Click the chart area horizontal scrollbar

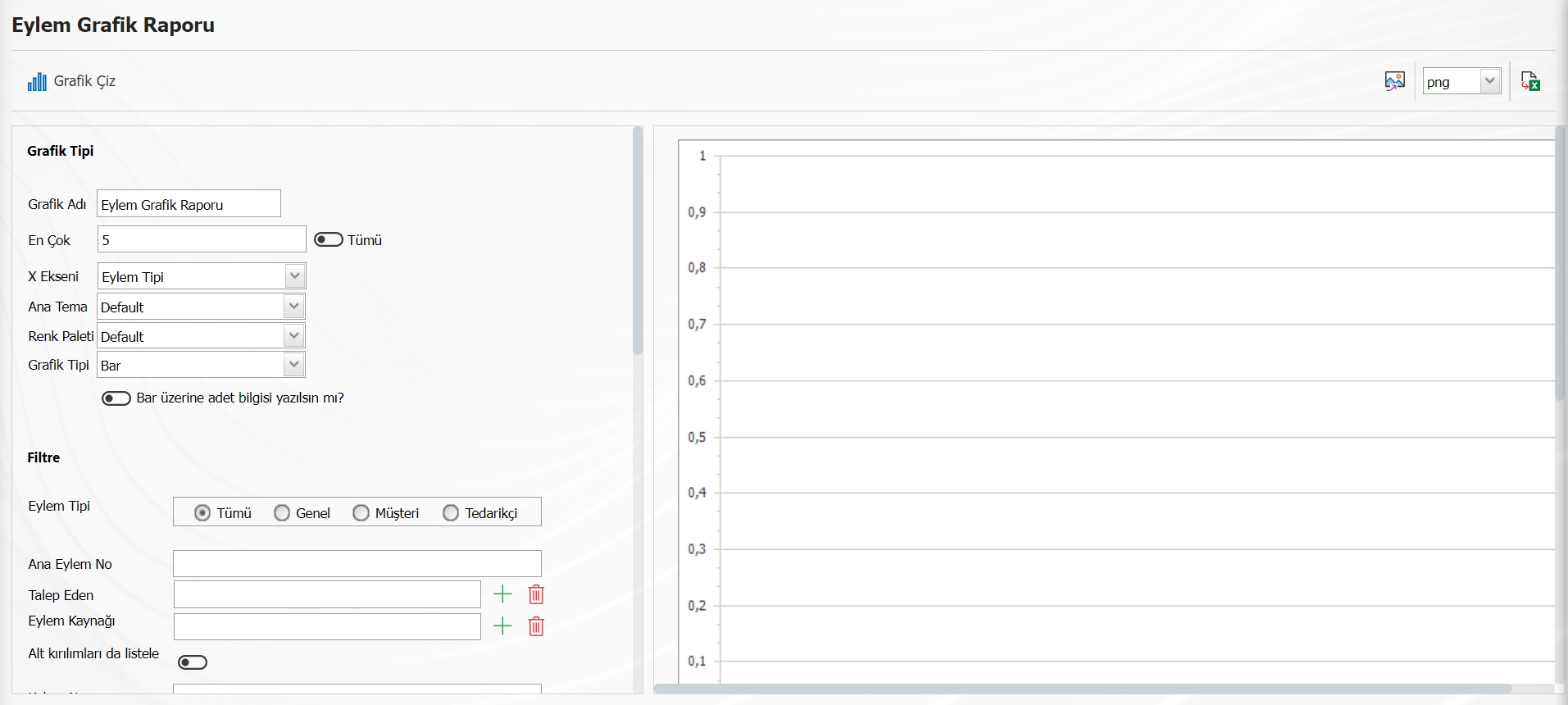[1084, 689]
